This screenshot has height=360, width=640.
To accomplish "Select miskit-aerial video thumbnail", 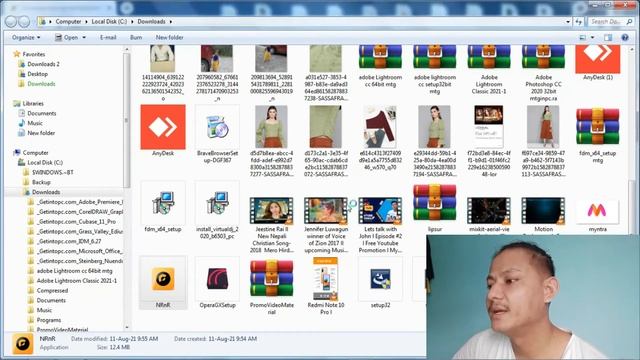I will point(489,211).
